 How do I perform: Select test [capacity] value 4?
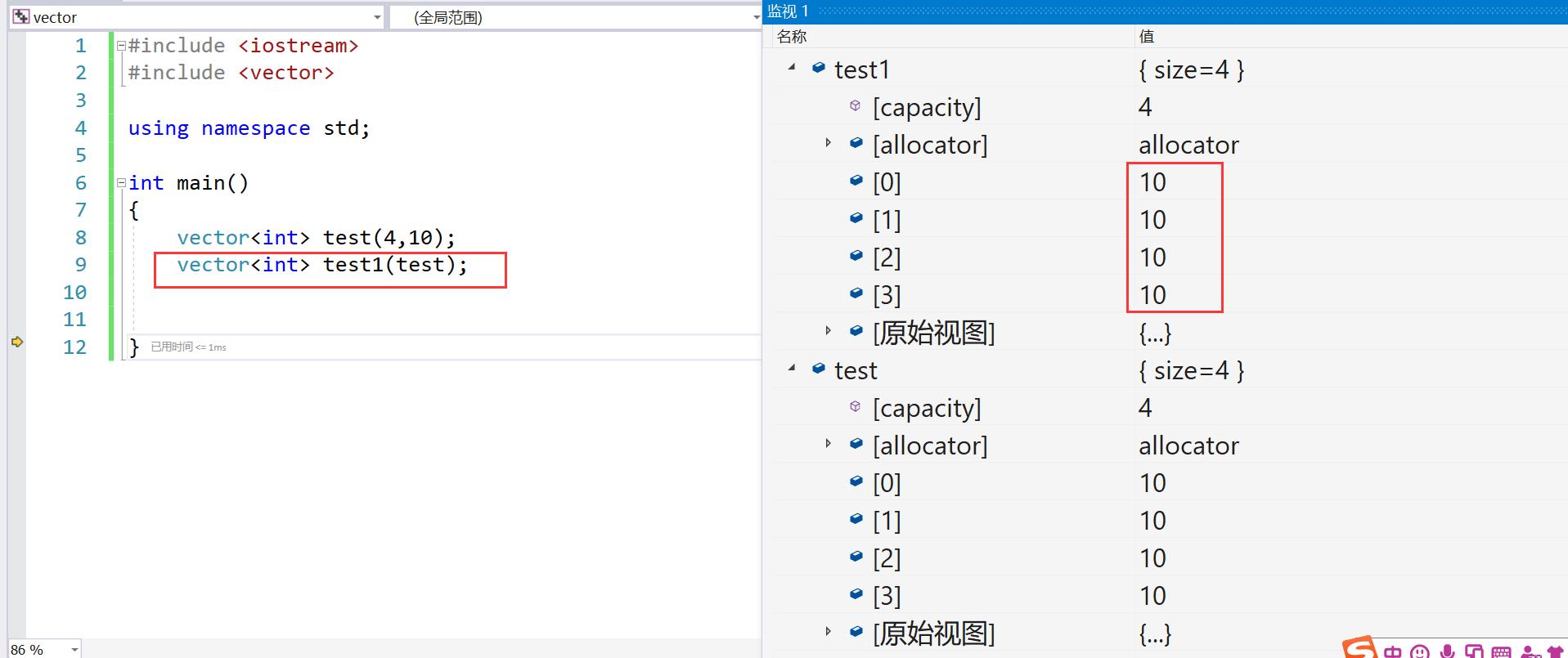click(x=1145, y=408)
